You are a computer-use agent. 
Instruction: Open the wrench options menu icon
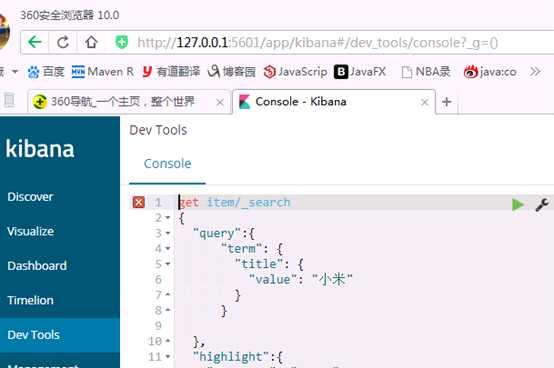click(542, 204)
